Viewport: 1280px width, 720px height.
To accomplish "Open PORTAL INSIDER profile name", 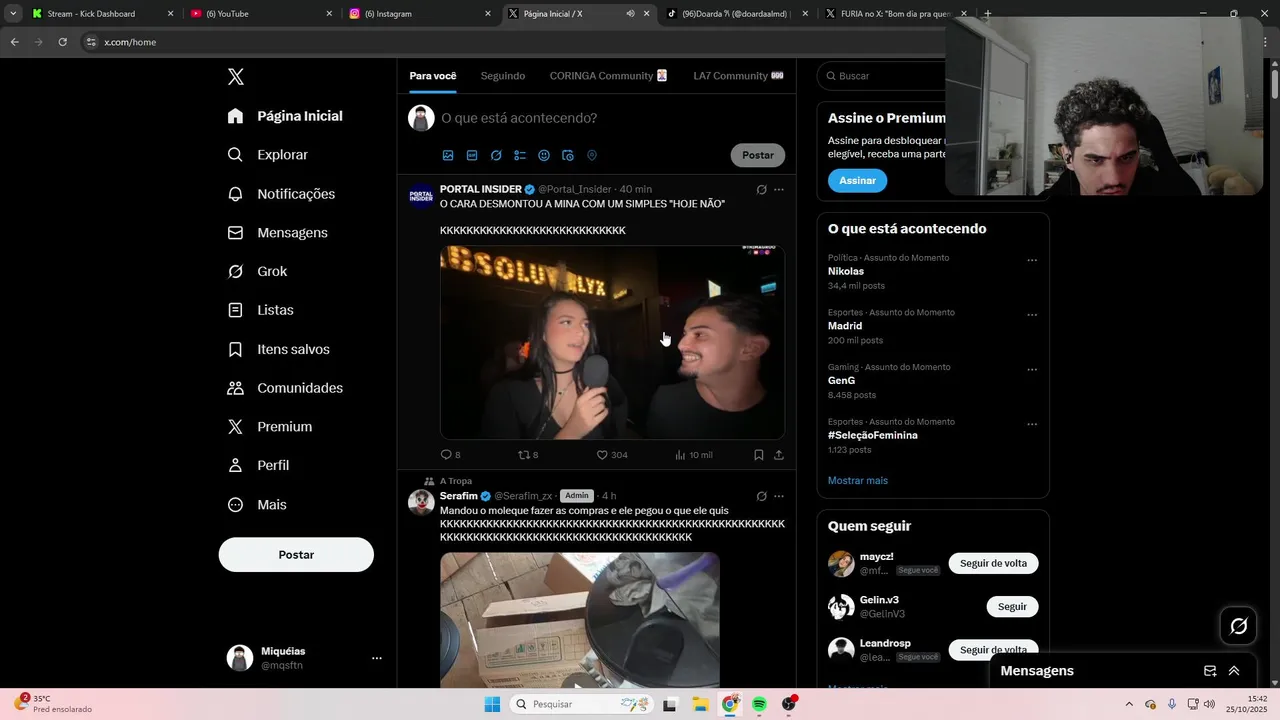I will pyautogui.click(x=481, y=189).
